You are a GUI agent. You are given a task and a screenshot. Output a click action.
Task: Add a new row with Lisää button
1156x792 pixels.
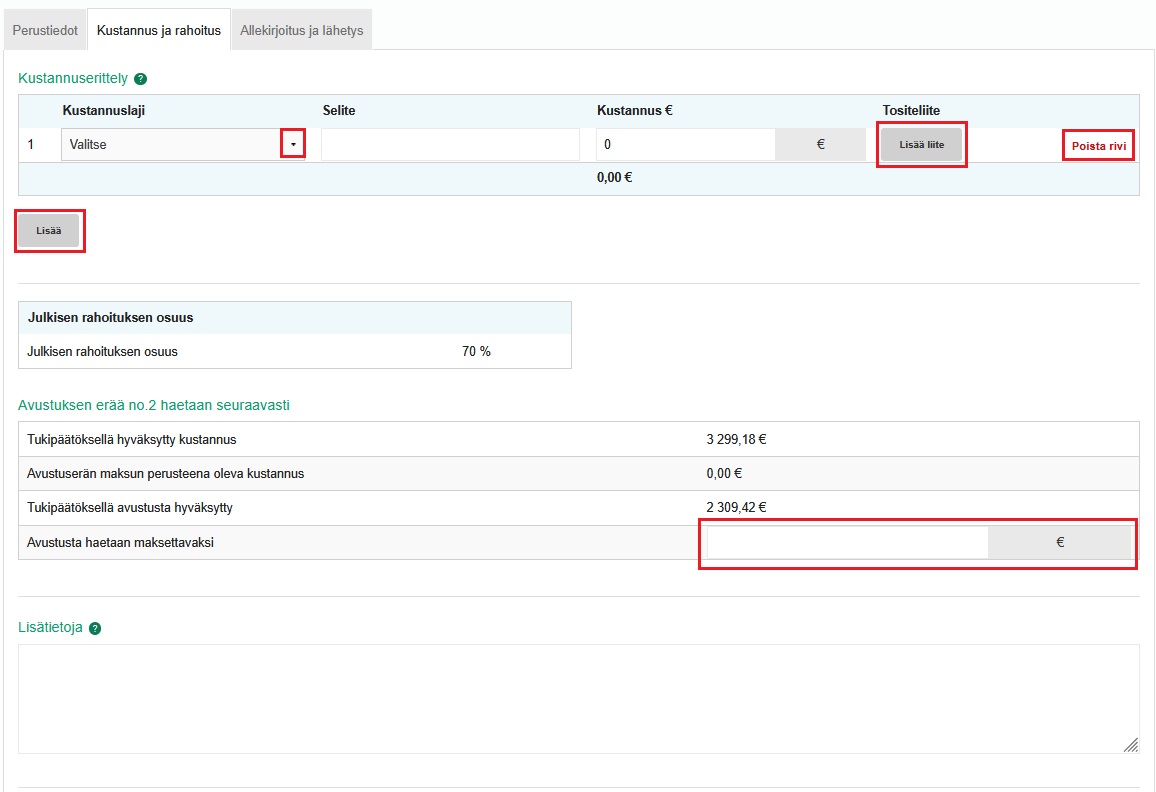[x=48, y=230]
